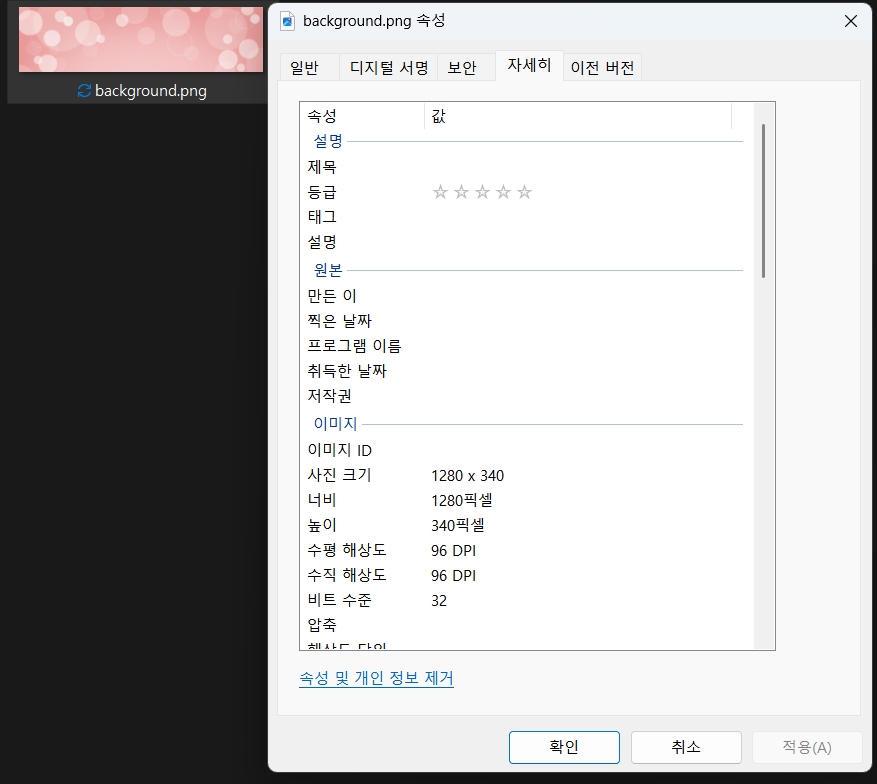This screenshot has height=784, width=877.
Task: Select the 압축 property row
Action: tap(525, 625)
